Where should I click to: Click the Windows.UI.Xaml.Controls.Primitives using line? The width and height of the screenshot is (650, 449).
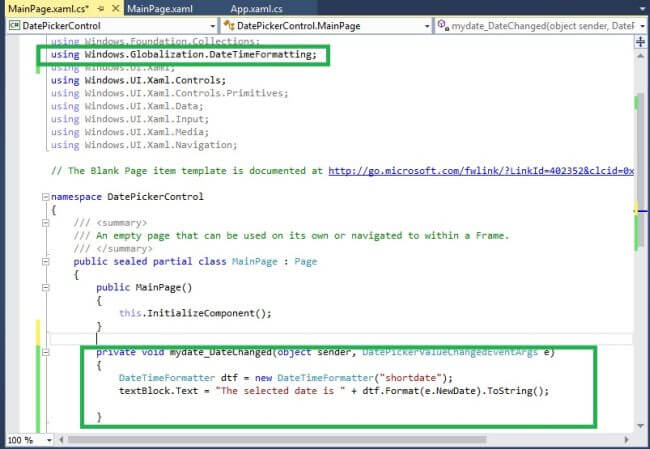(x=170, y=93)
